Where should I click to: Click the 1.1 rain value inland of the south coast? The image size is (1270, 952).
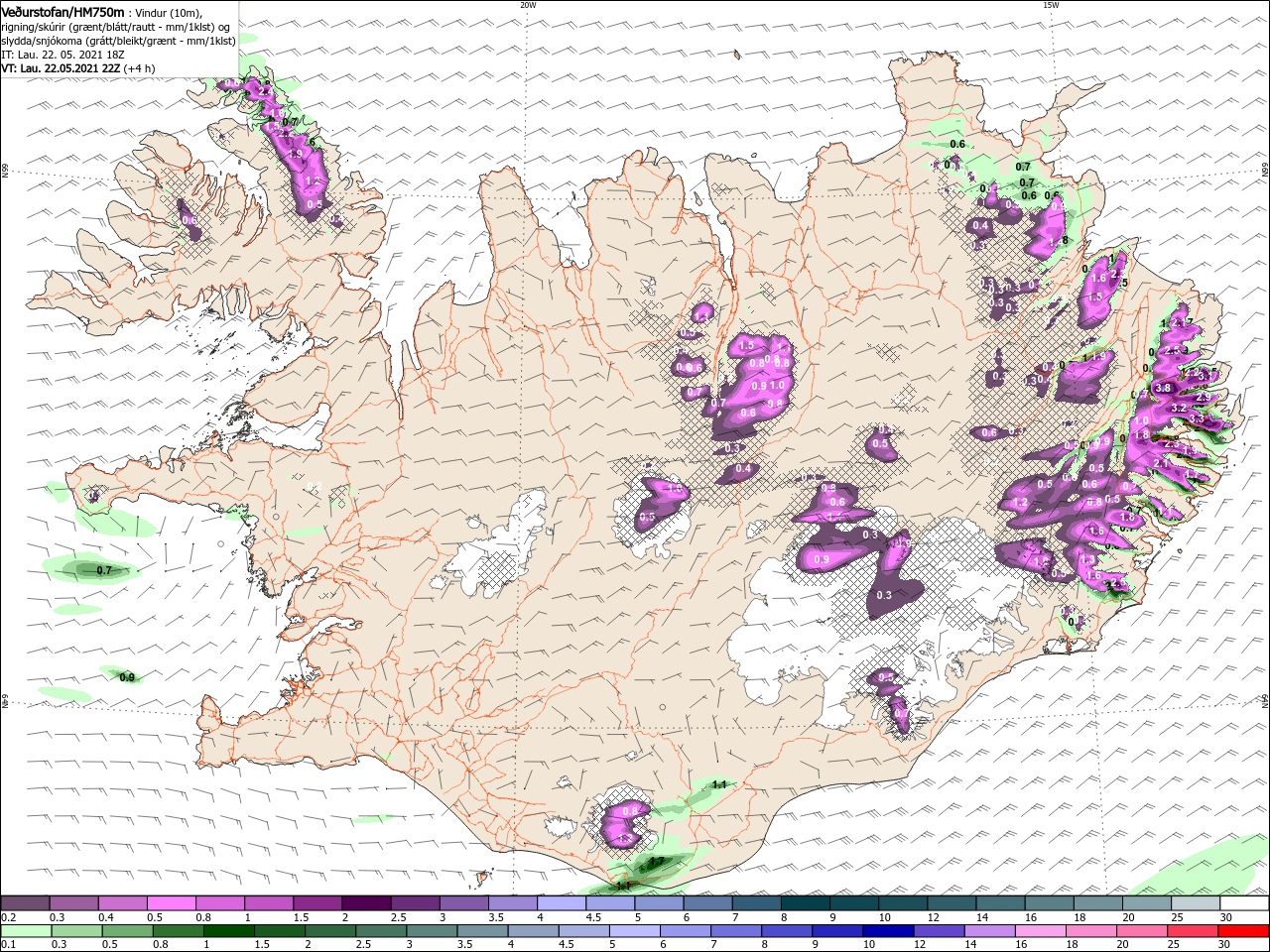[720, 784]
